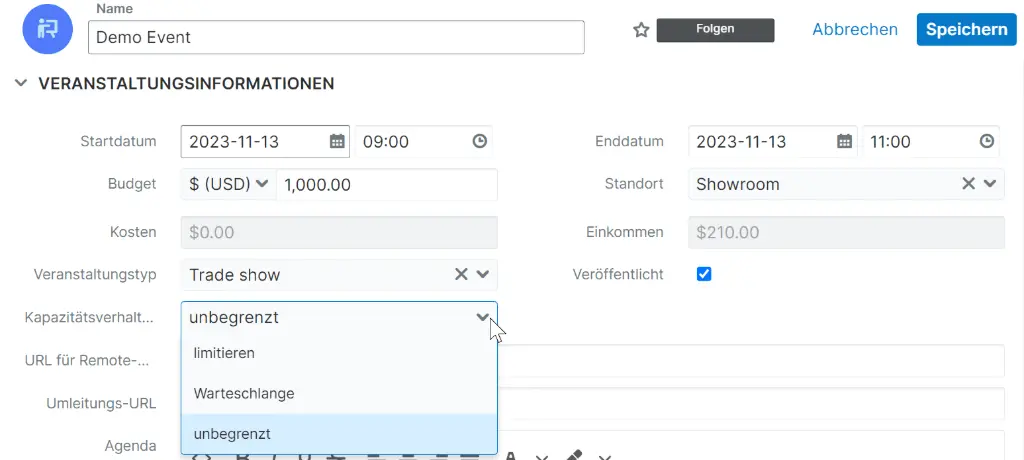Image resolution: width=1024 pixels, height=460 pixels.
Task: Click the Kapazitätsverhalt... label
Action: 90,318
